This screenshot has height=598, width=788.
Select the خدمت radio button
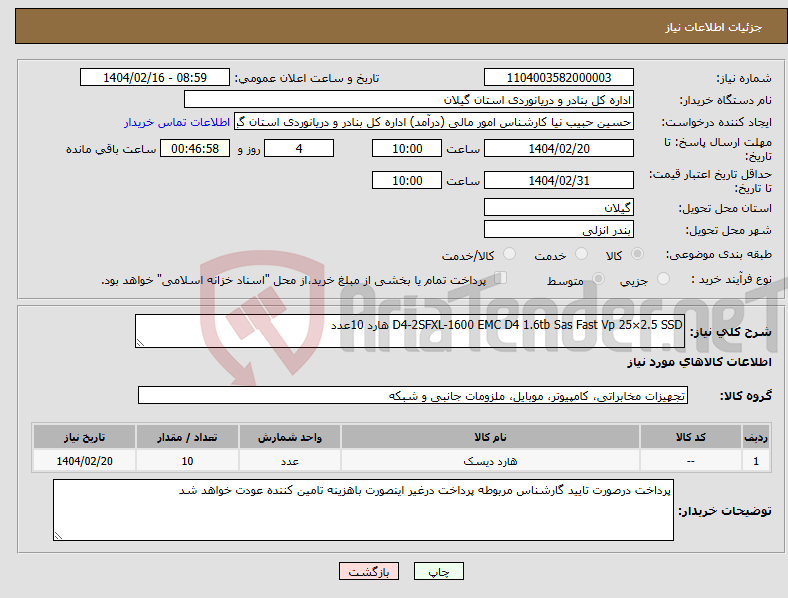581,254
